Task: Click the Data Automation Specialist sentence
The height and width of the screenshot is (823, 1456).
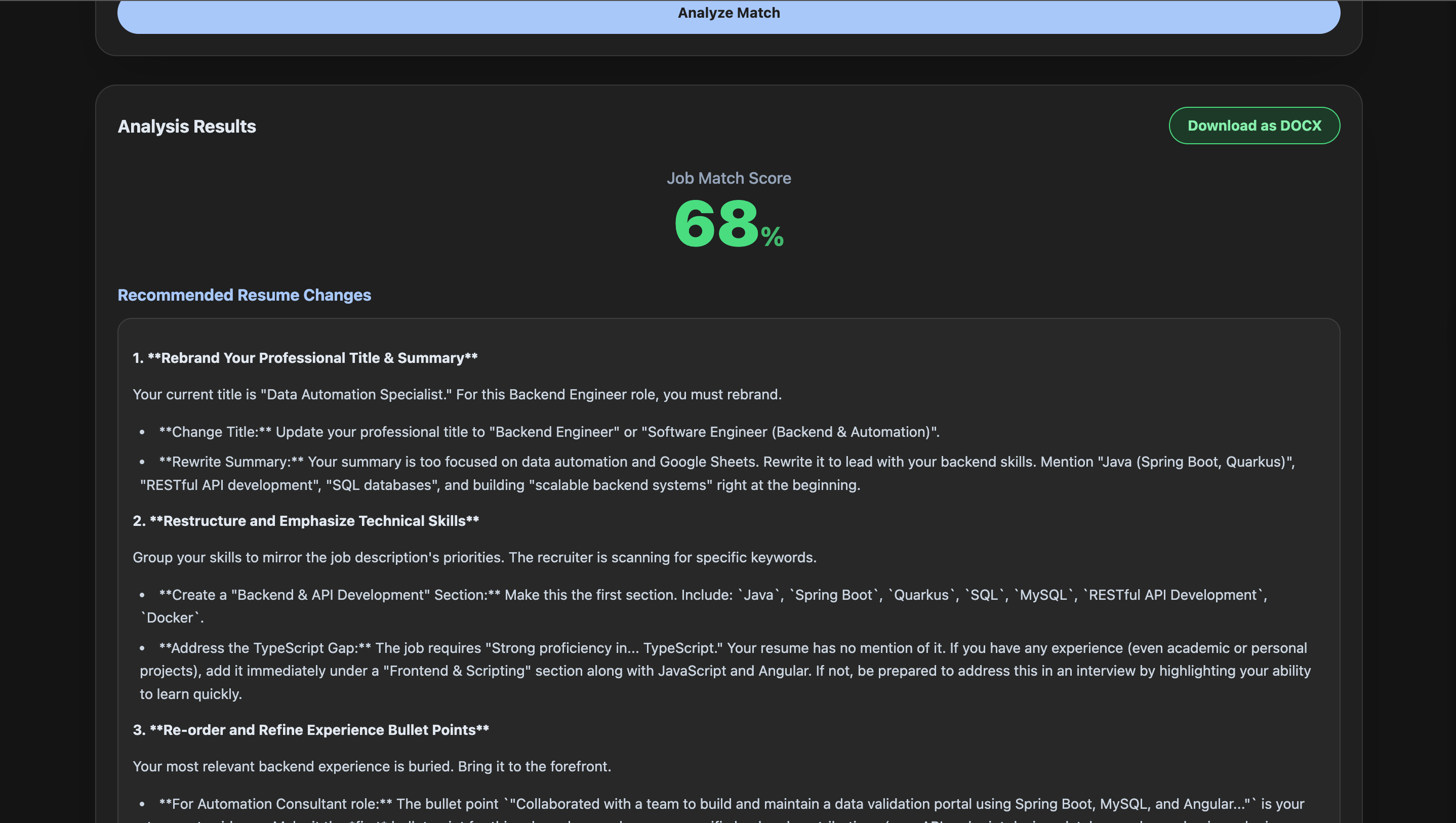Action: (457, 394)
